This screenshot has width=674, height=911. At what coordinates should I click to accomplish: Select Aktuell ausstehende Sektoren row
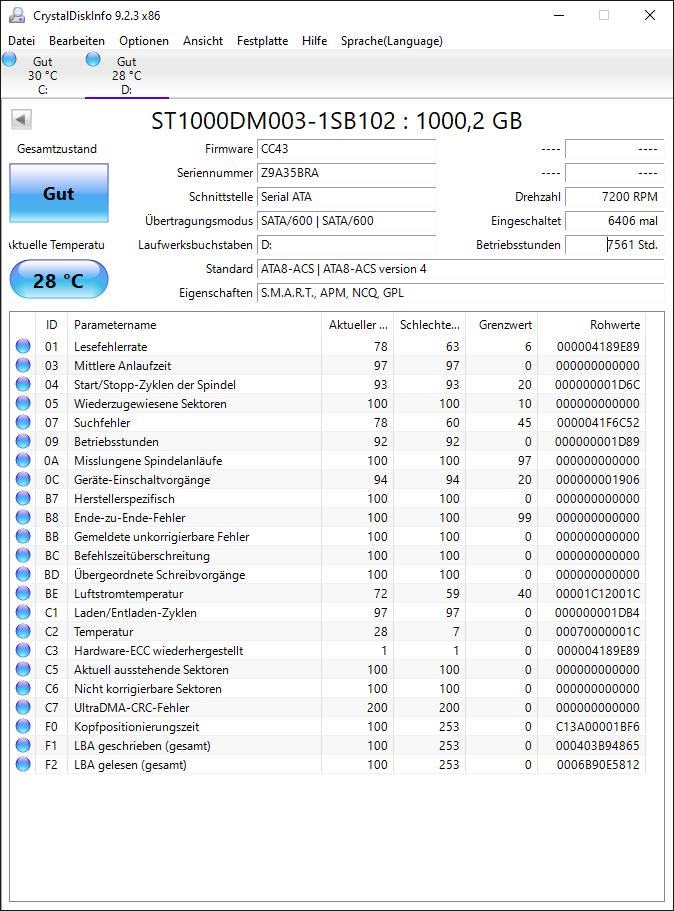tap(328, 669)
